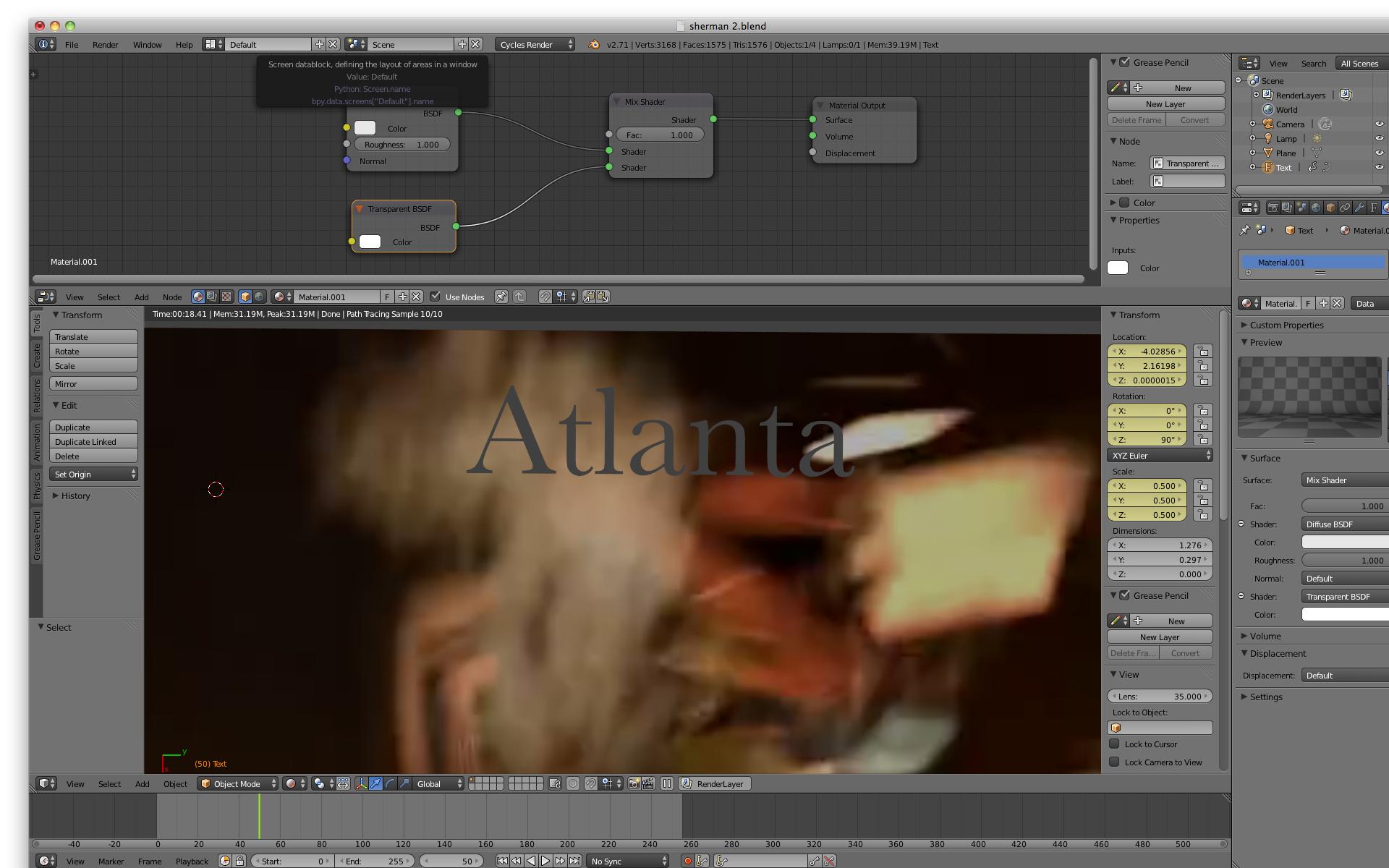Open Render menu
Screen dimensions: 1389x868
tap(105, 44)
